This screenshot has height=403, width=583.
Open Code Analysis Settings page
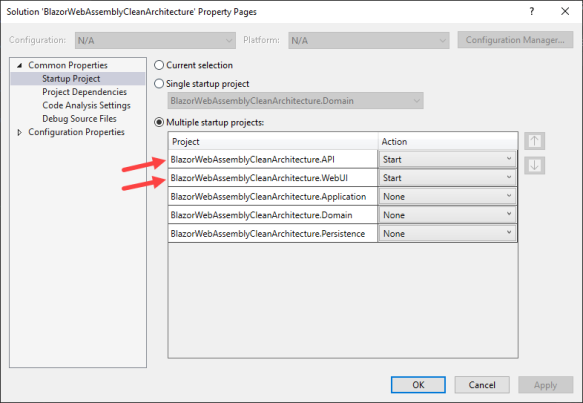tap(86, 105)
